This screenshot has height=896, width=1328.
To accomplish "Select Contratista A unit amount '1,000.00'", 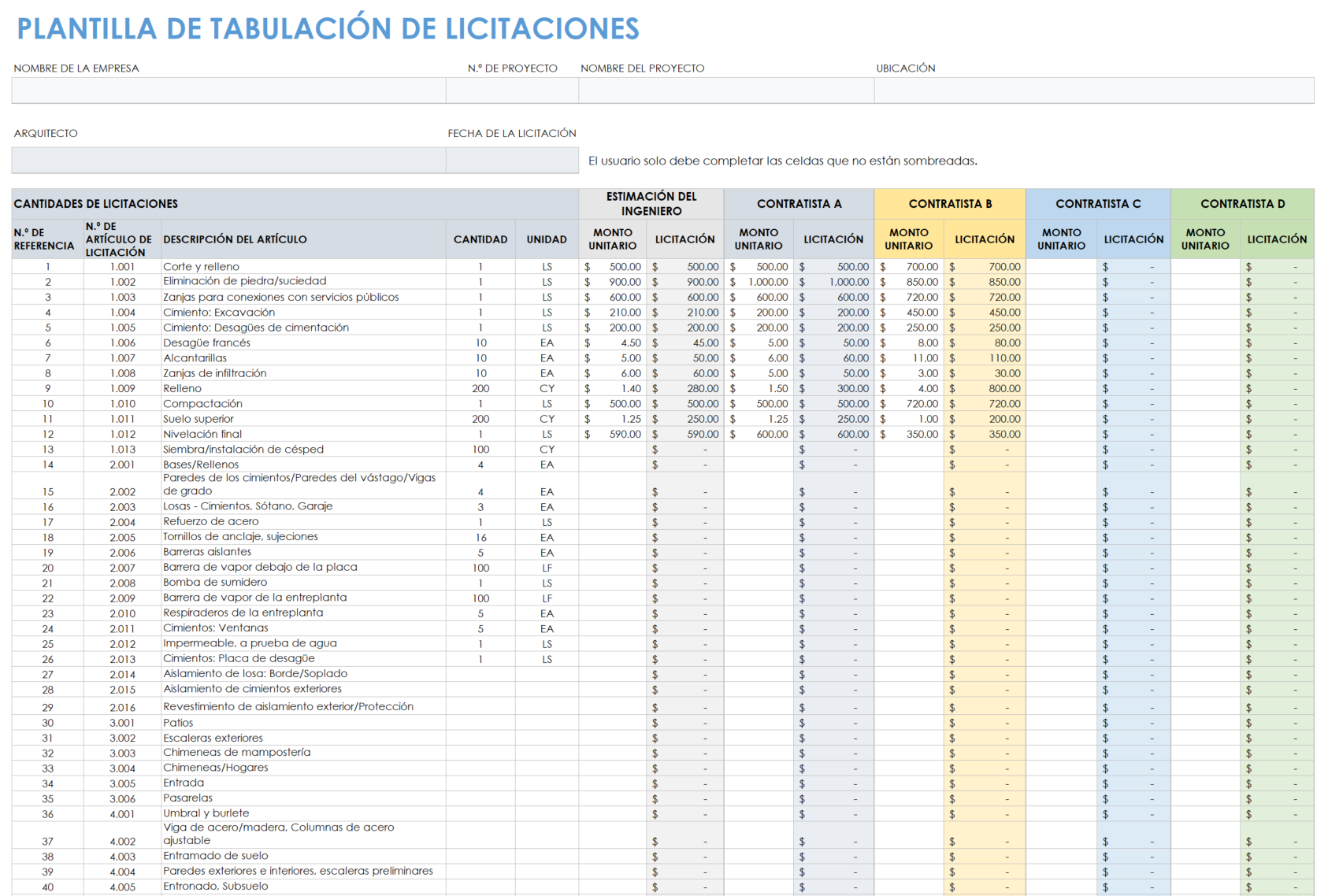I will coord(759,282).
